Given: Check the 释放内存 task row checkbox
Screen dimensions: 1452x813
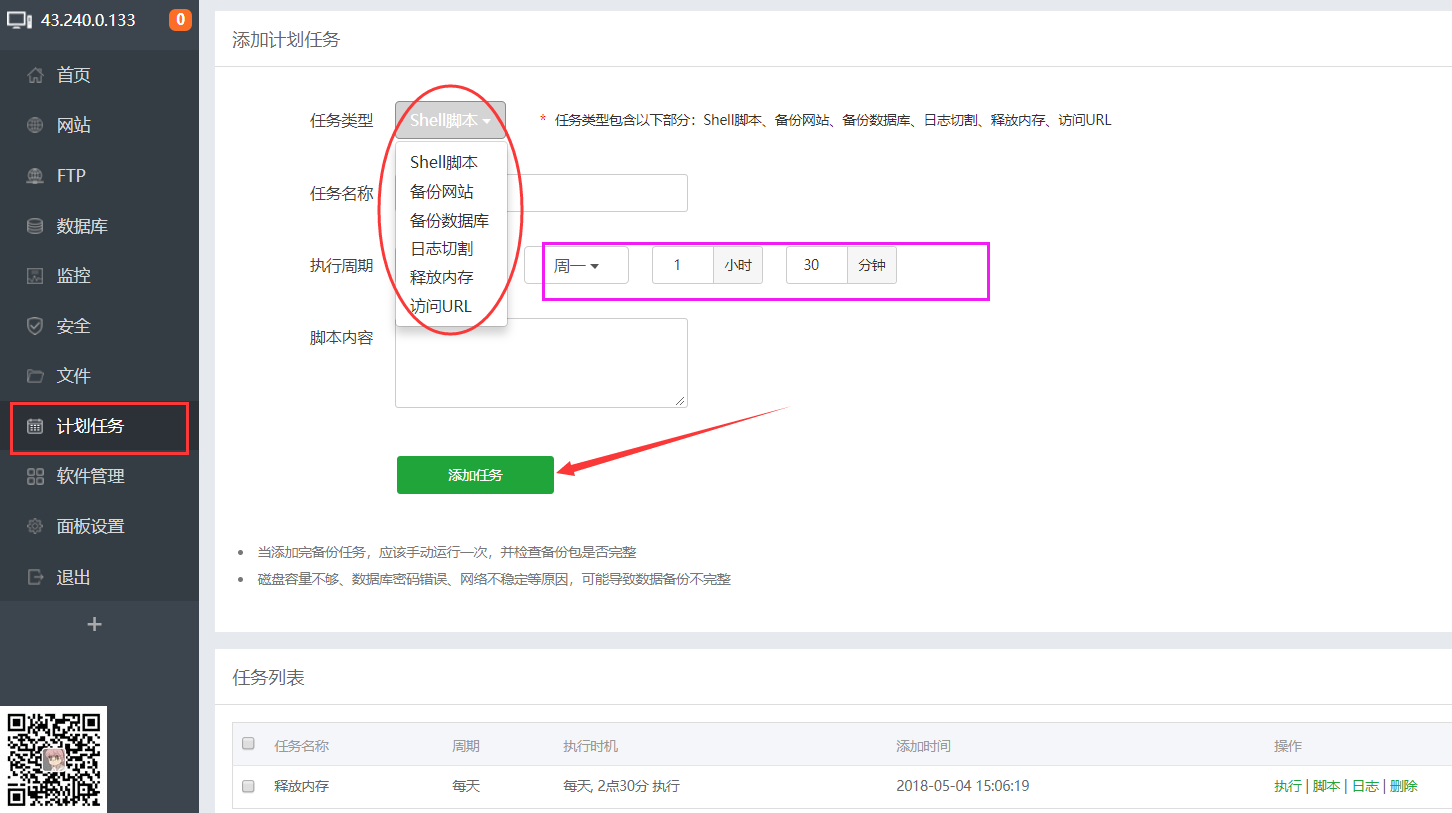Looking at the screenshot, I should point(249,786).
